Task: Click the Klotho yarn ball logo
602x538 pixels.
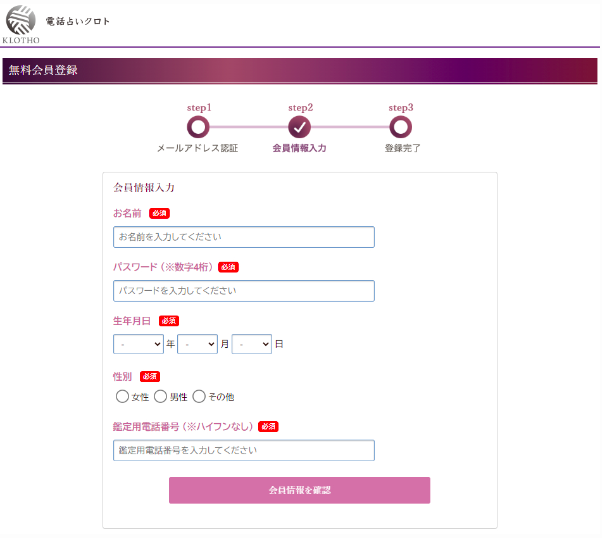Action: [x=21, y=20]
